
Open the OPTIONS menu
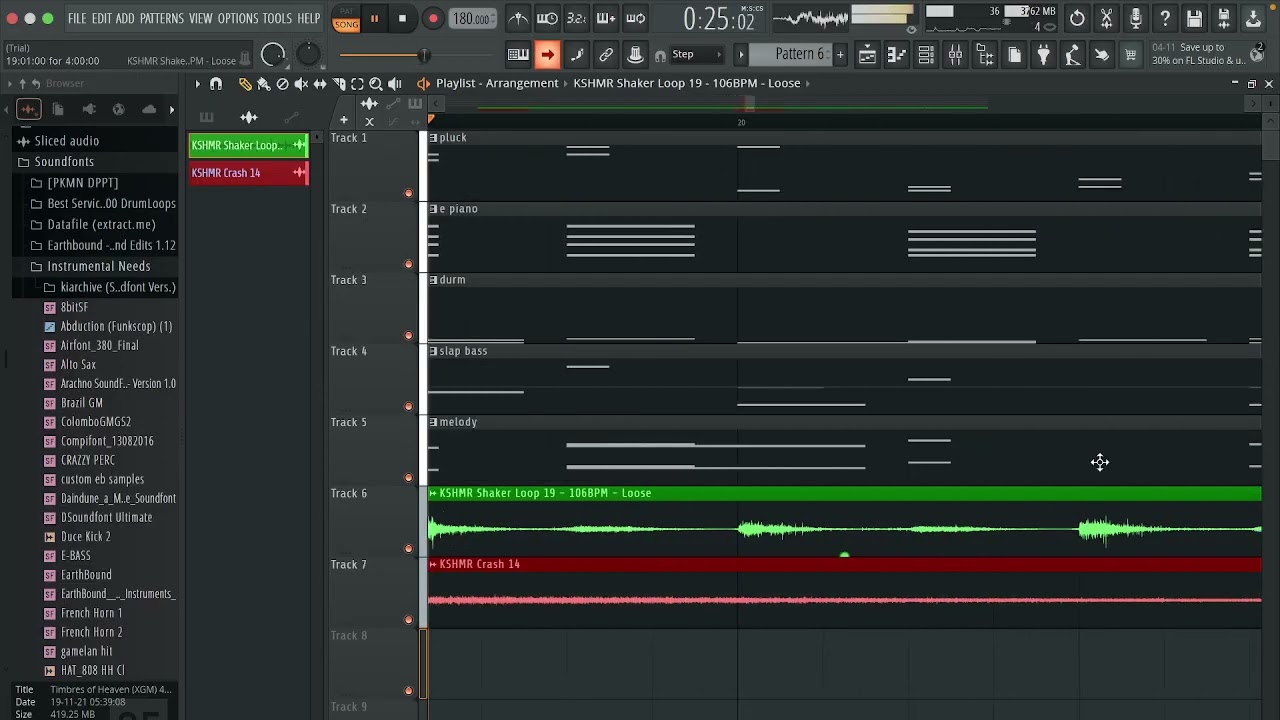pos(238,18)
